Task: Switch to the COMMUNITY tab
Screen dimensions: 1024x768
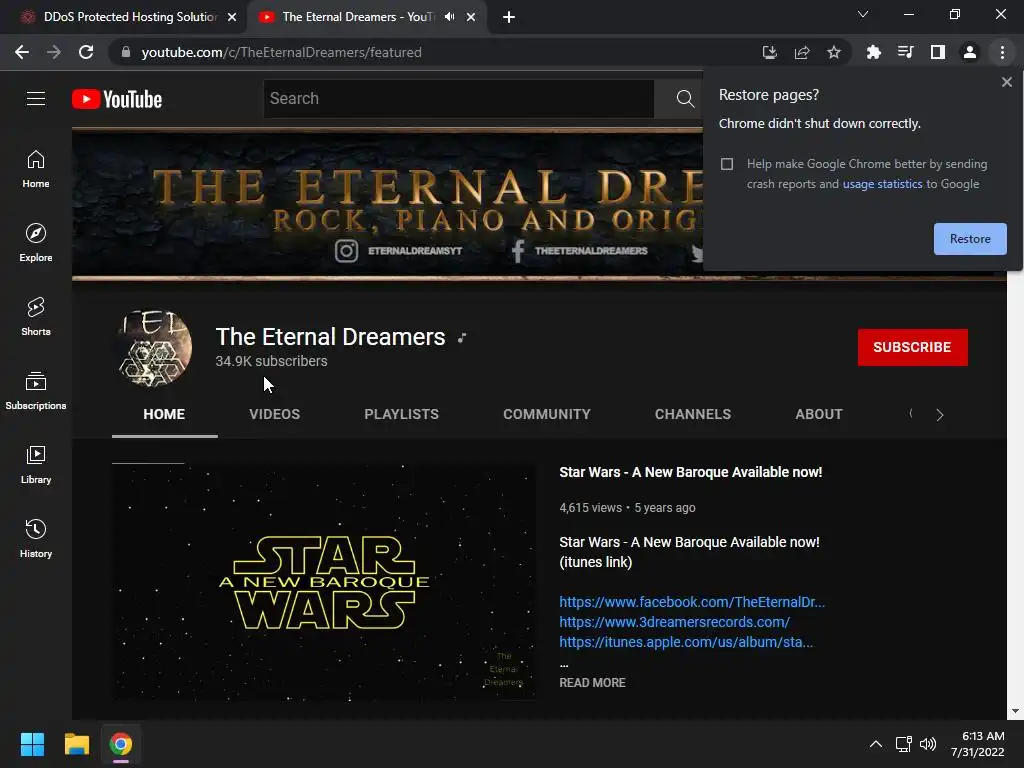Action: [x=547, y=414]
